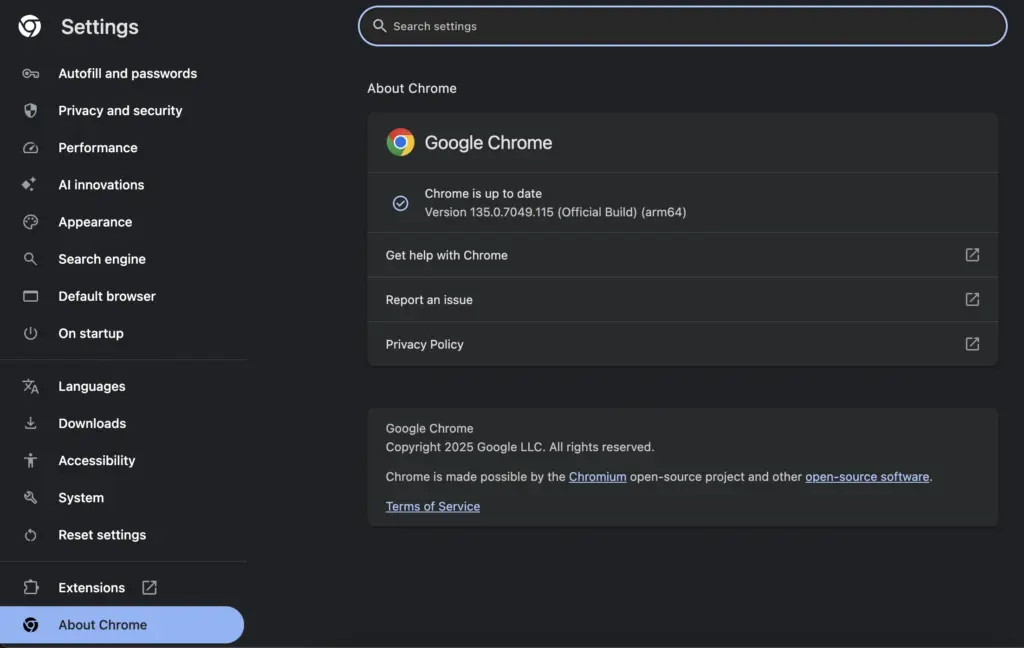This screenshot has height=648, width=1024.
Task: Click the Chrome logo beside Settings title
Action: [29, 26]
